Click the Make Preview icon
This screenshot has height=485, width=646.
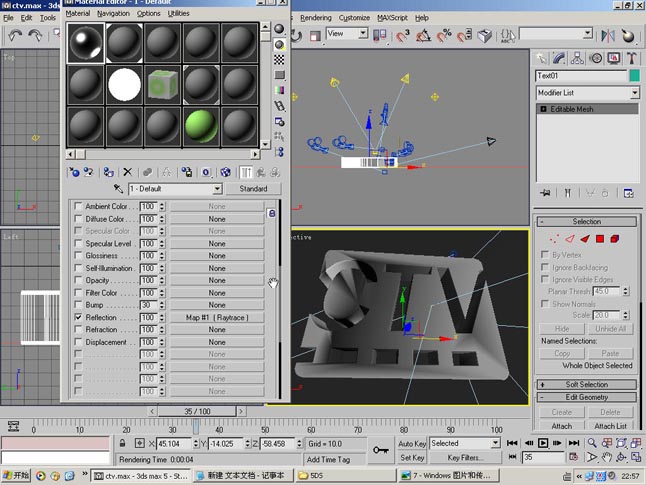[x=279, y=106]
